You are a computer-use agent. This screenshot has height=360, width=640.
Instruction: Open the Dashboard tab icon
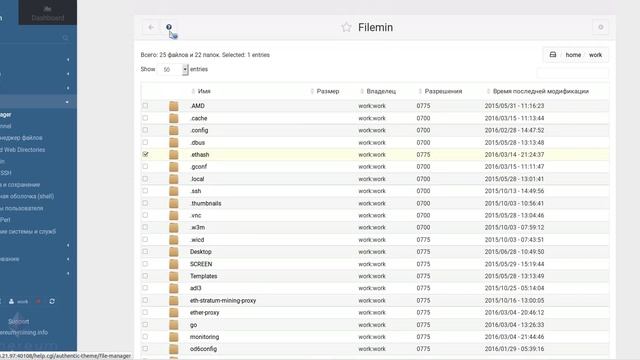tap(47, 9)
